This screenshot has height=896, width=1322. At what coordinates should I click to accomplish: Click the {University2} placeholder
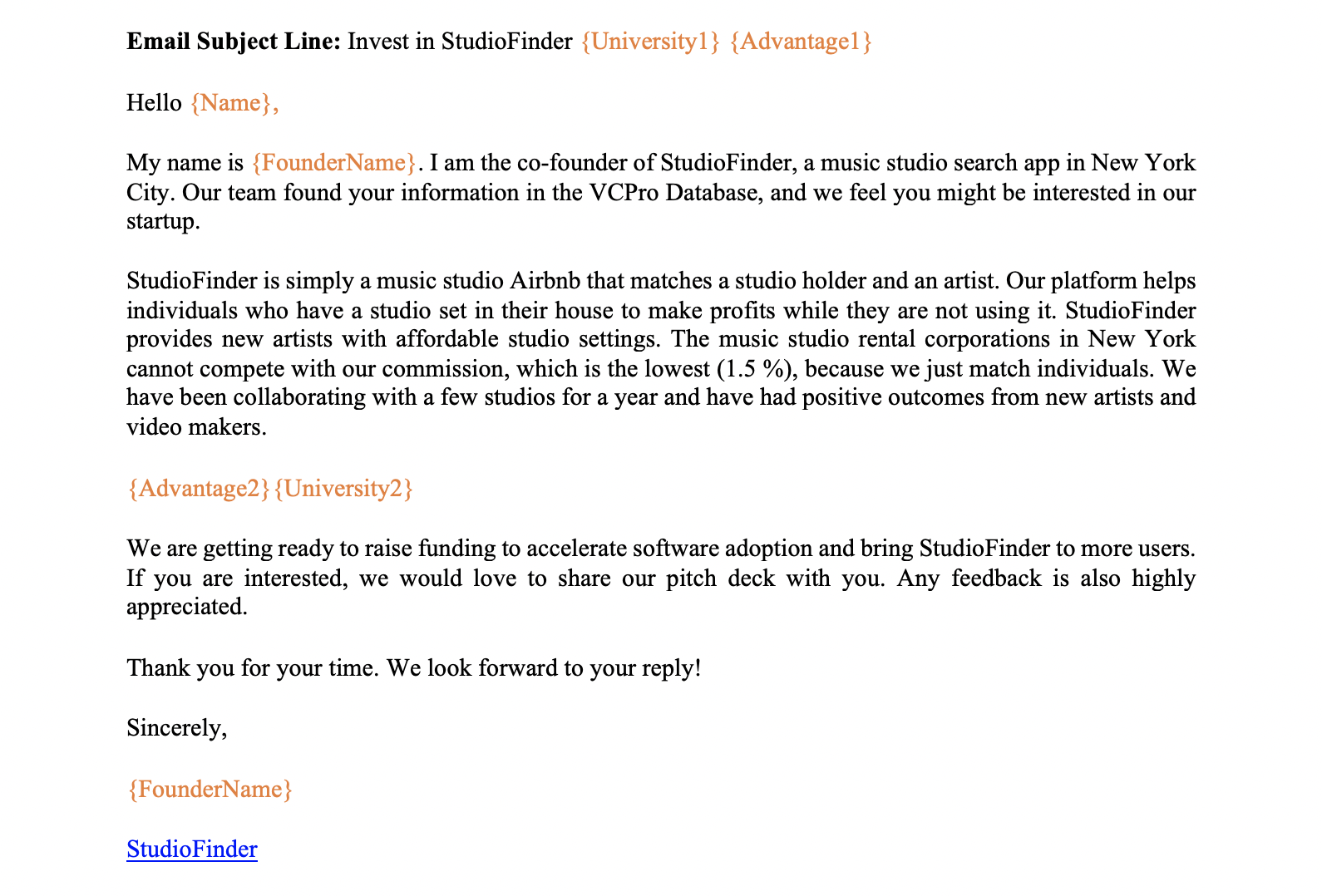coord(343,489)
